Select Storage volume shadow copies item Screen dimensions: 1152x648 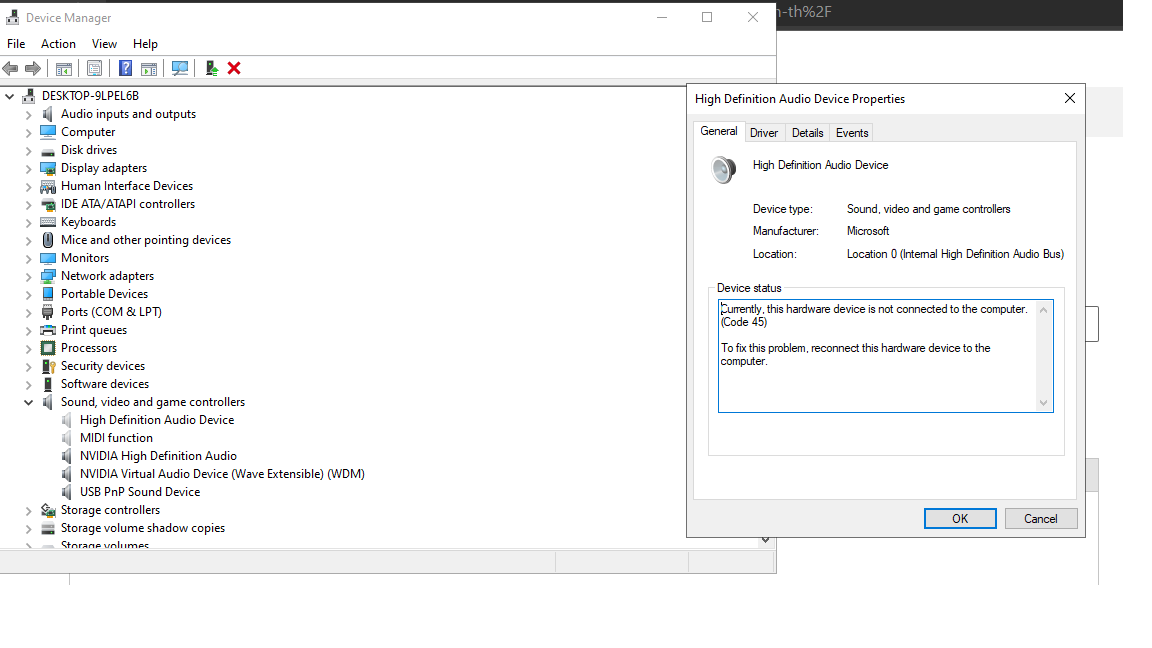click(x=143, y=528)
